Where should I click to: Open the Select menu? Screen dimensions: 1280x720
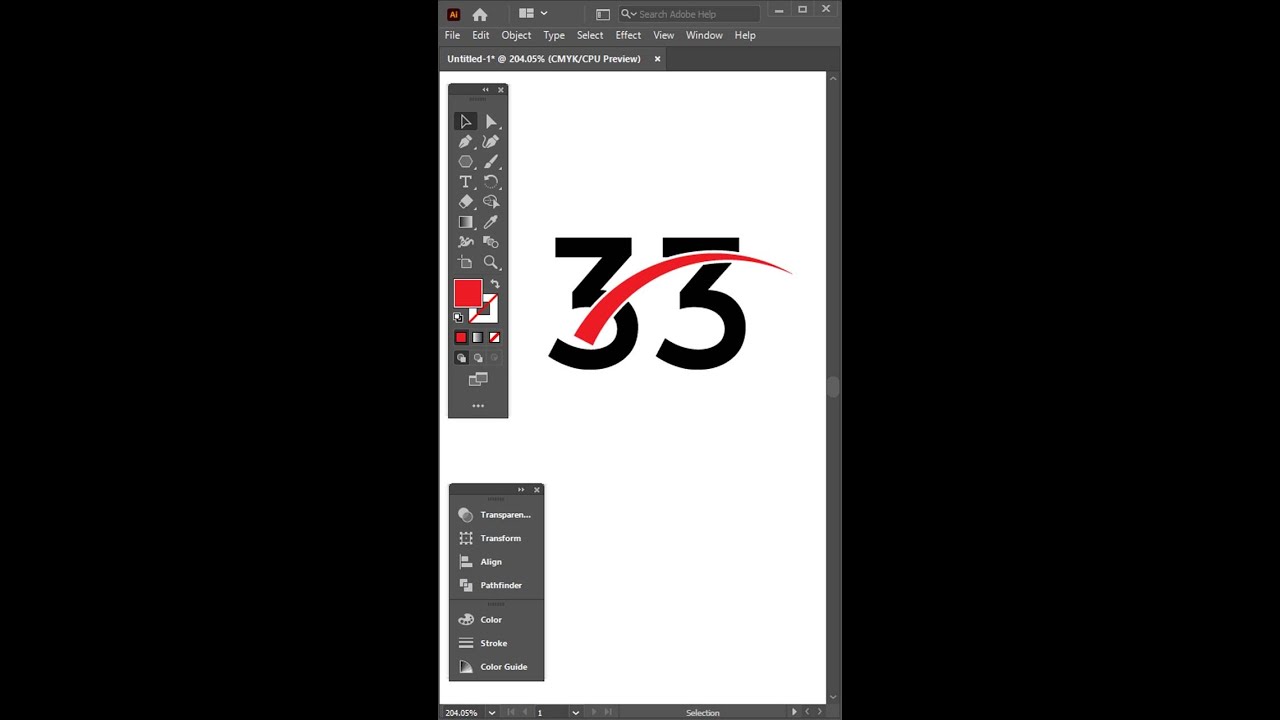[590, 35]
